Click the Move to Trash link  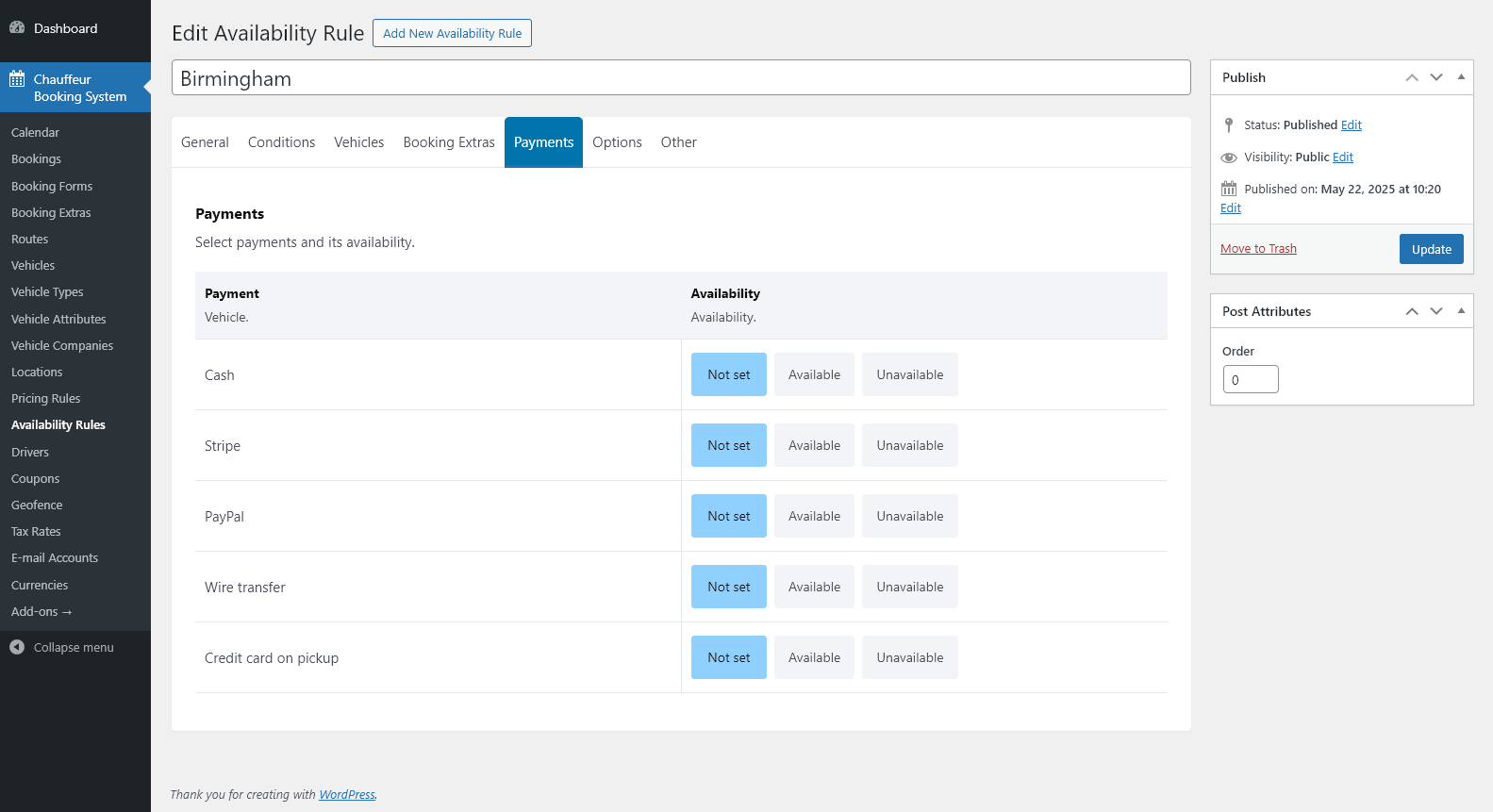pos(1258,249)
